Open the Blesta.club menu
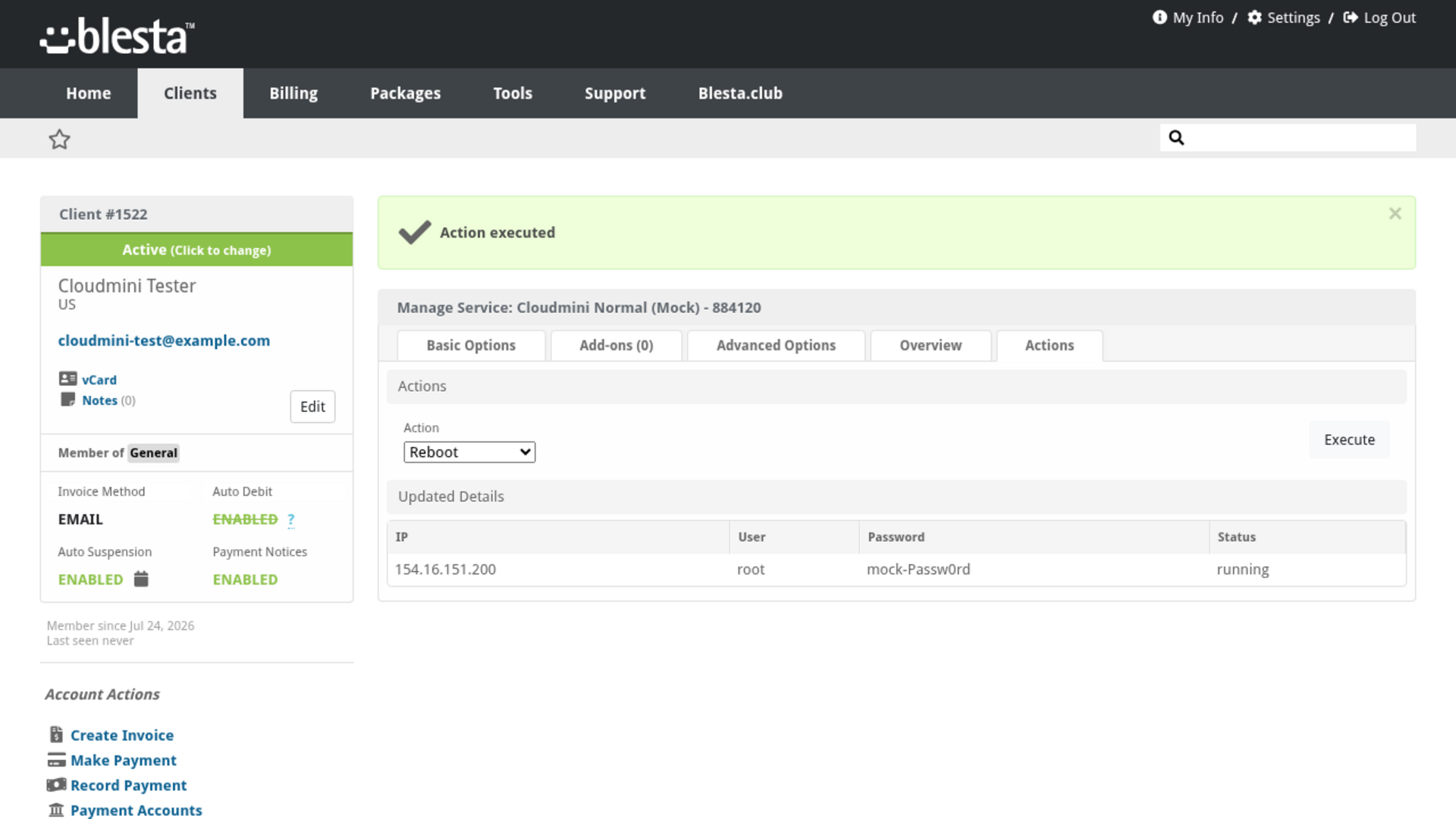The height and width of the screenshot is (819, 1456). (740, 93)
